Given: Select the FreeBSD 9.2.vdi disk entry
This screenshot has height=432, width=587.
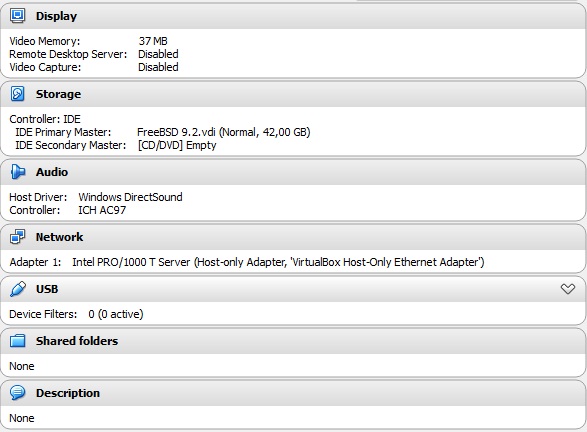Looking at the screenshot, I should click(x=223, y=132).
